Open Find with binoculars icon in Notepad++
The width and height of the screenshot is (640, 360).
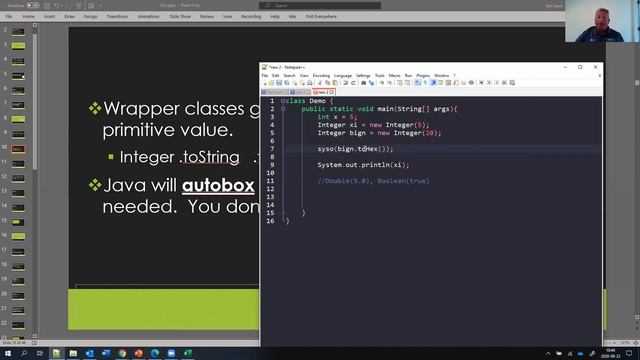pos(364,83)
